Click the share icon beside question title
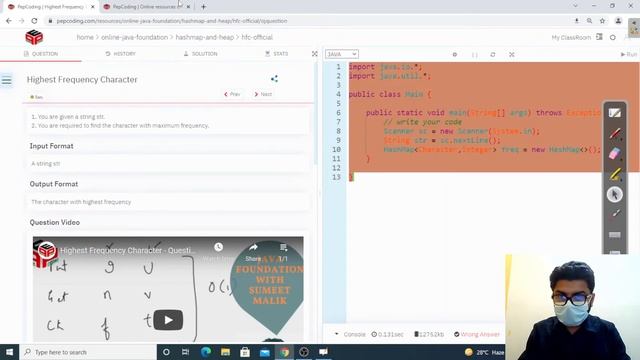This screenshot has height=360, width=640. coord(274,79)
